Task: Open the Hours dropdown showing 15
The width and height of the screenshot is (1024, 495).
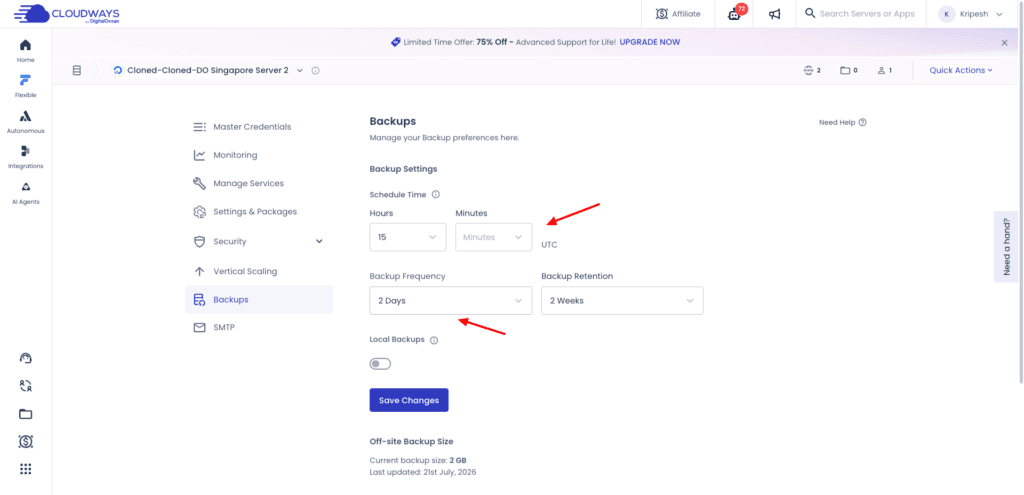Action: pos(408,237)
